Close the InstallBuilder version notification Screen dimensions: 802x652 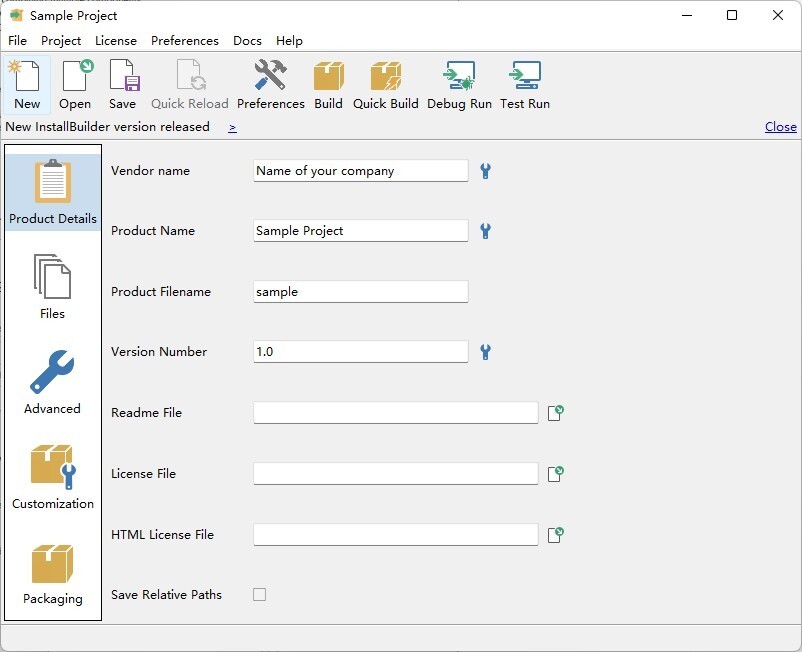pos(780,127)
